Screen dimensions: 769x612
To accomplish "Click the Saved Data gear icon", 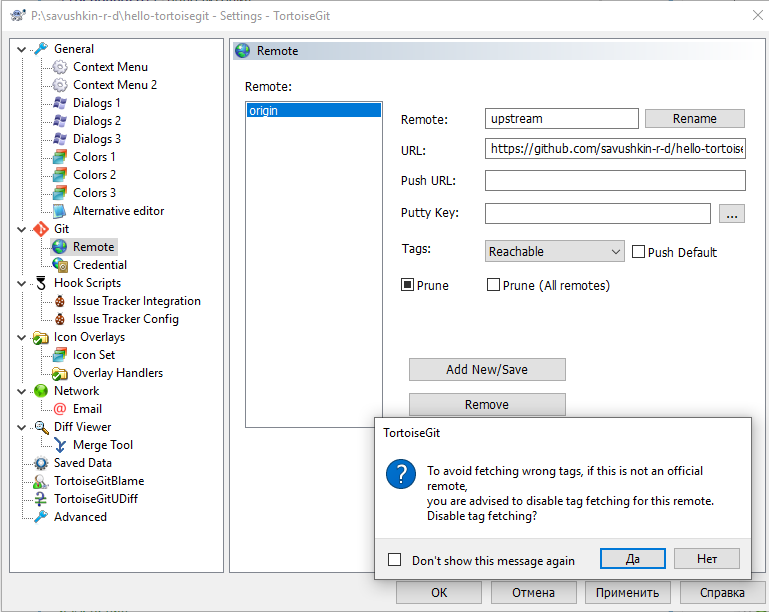I will tap(41, 463).
